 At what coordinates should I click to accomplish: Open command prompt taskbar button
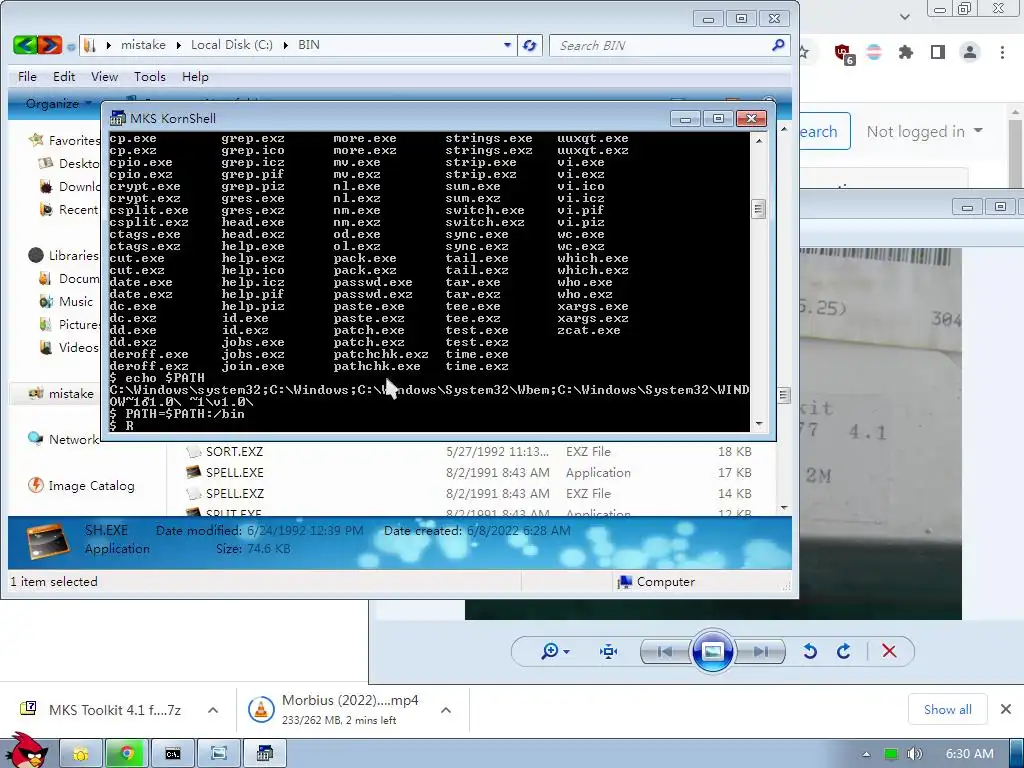click(173, 754)
